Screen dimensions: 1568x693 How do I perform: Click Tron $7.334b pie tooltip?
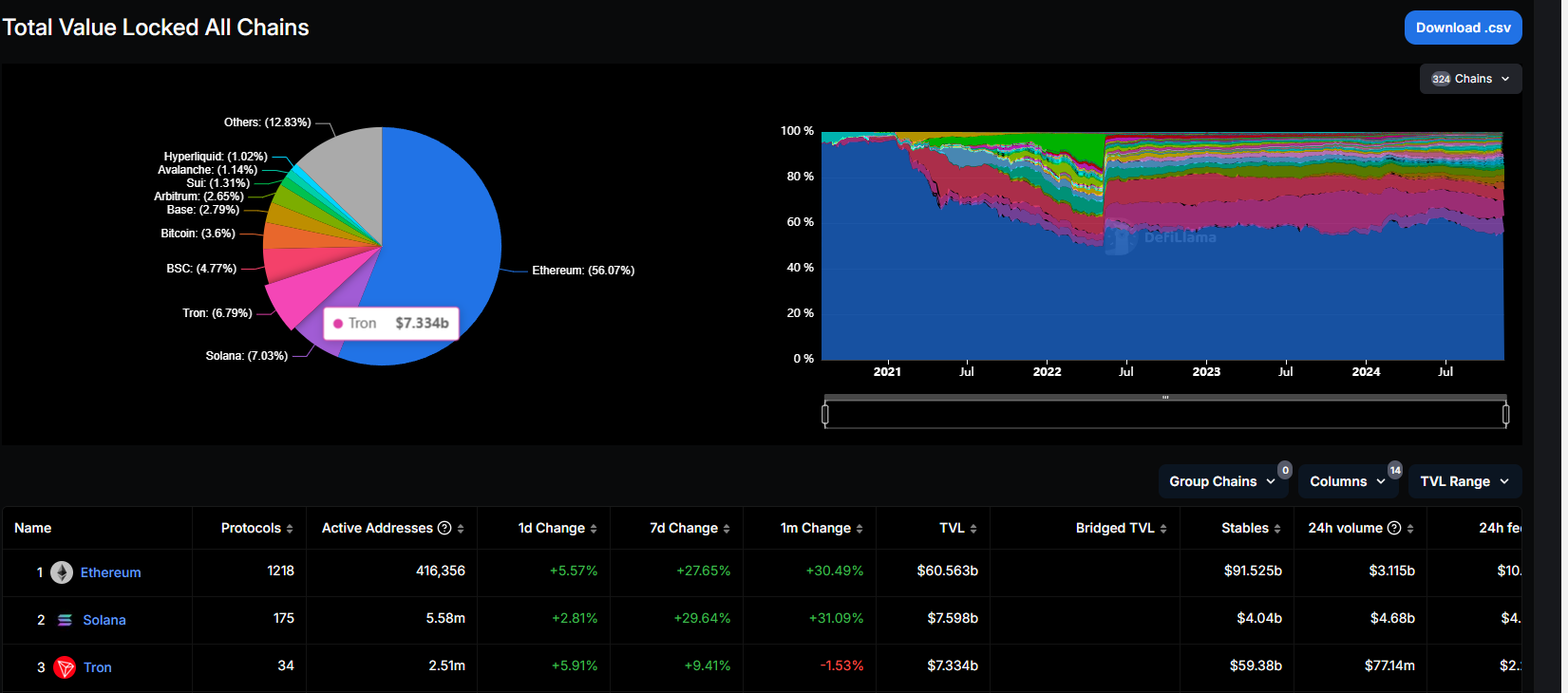391,323
